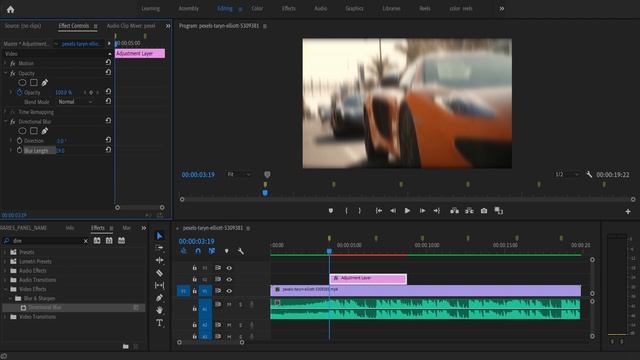Create ellipse mask under Directional Blur
This screenshot has height=360, width=640.
click(x=22, y=131)
